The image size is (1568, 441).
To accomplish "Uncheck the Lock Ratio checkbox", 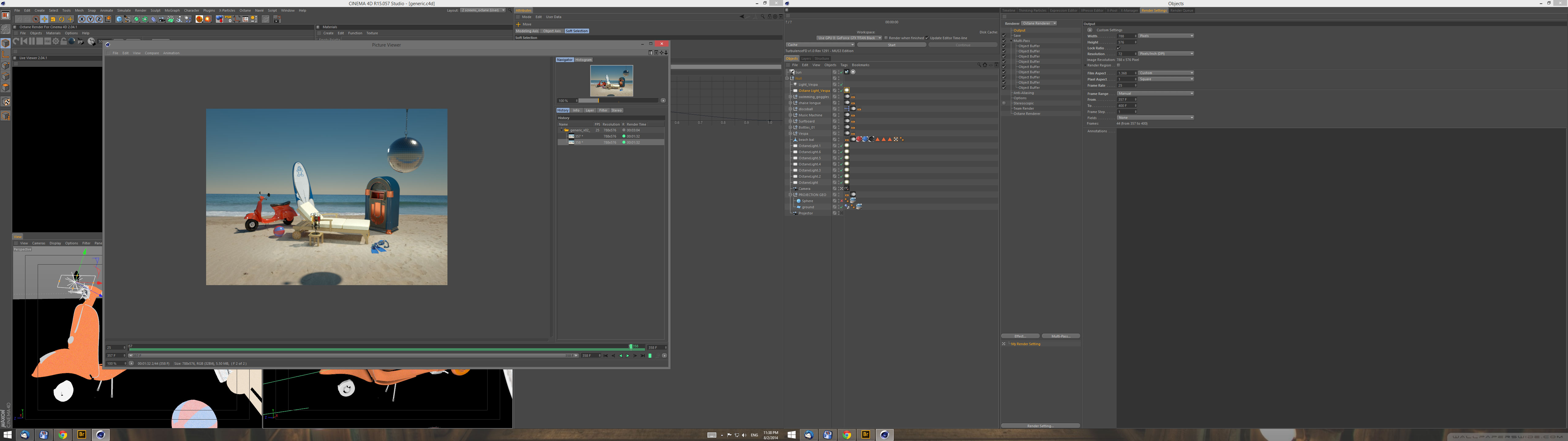I will [1118, 48].
